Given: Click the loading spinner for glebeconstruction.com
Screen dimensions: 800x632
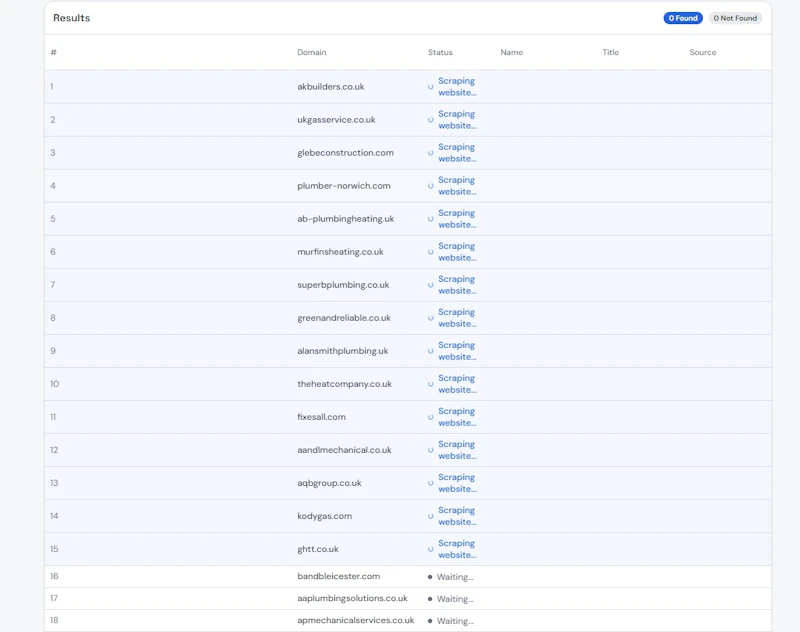Looking at the screenshot, I should pyautogui.click(x=431, y=153).
